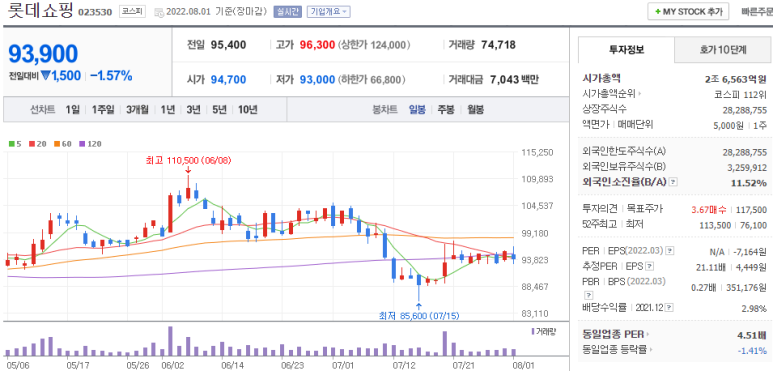This screenshot has height=371, width=773.
Task: Select the 3개월 line chart period
Action: pos(137,109)
